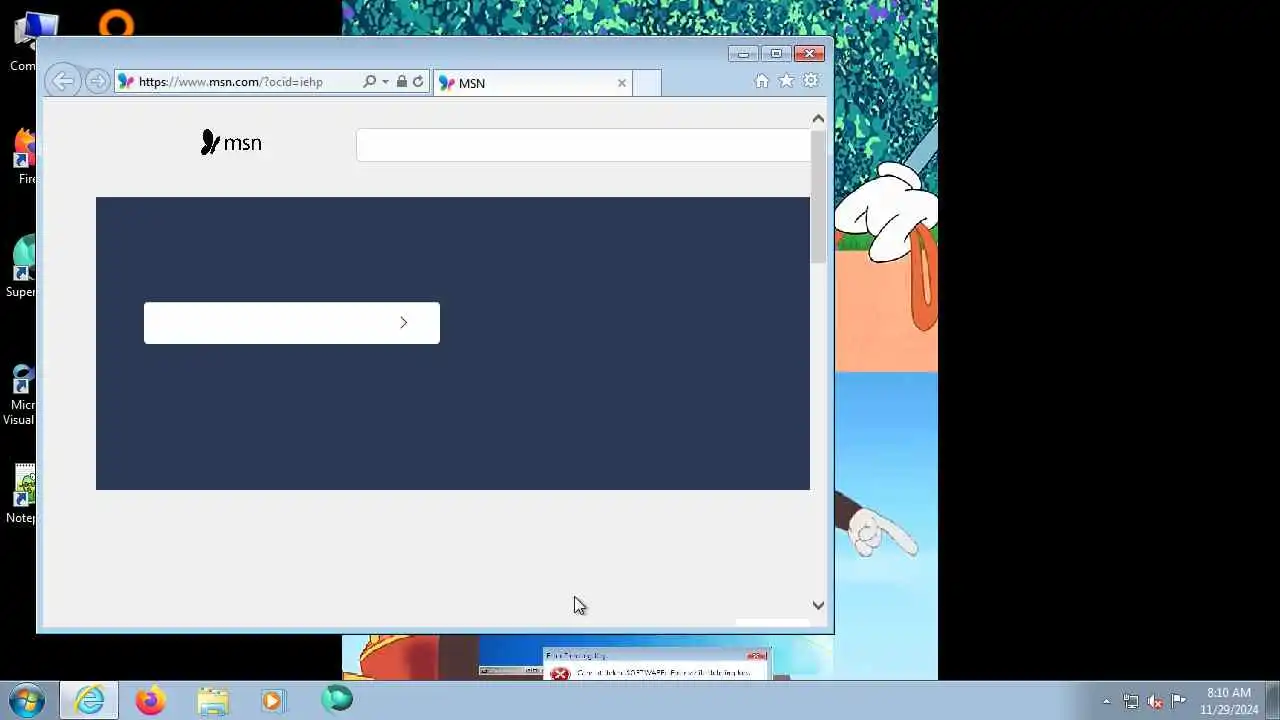The height and width of the screenshot is (720, 1280).
Task: Go to the IE home page icon
Action: [x=762, y=81]
